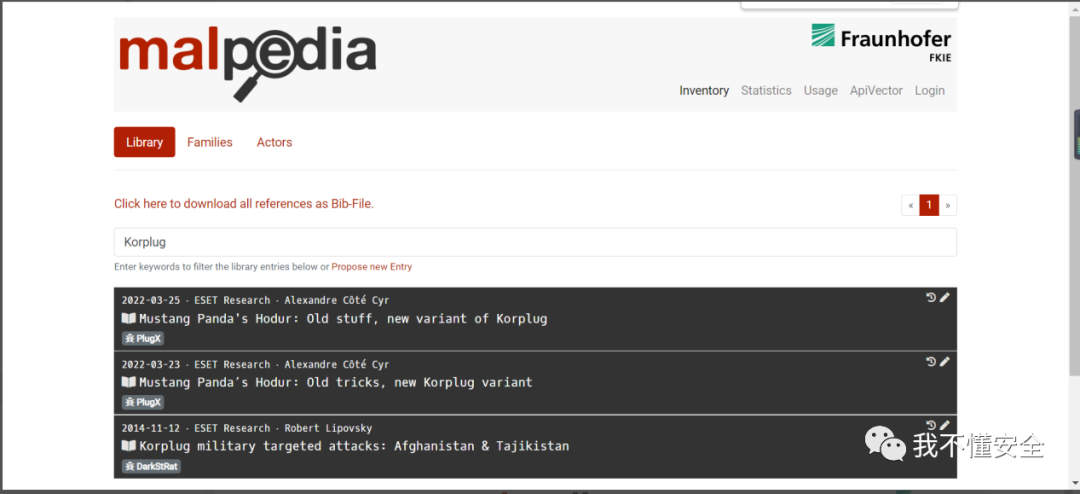
Task: Open Statistics in the top navigation
Action: pyautogui.click(x=766, y=90)
